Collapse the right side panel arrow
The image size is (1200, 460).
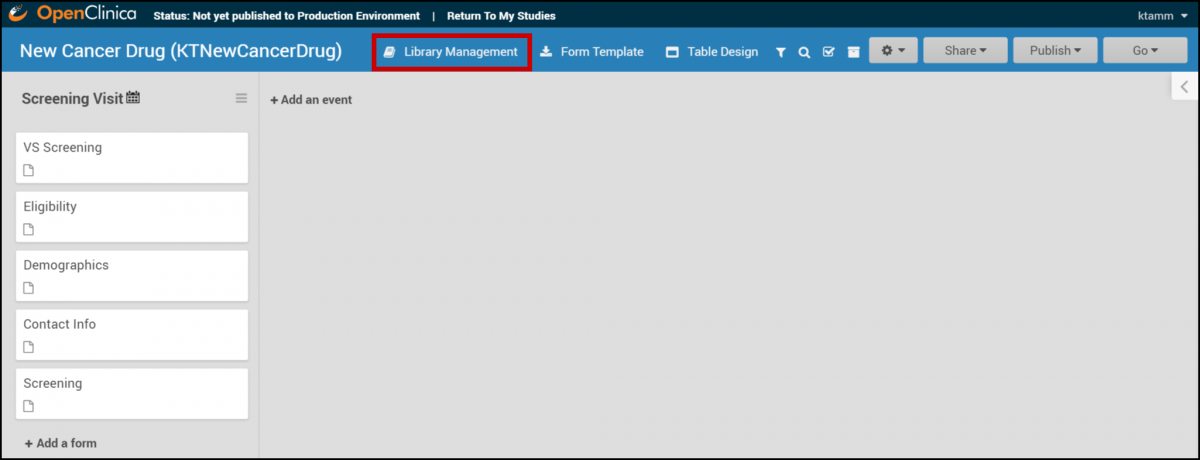pyautogui.click(x=1184, y=87)
